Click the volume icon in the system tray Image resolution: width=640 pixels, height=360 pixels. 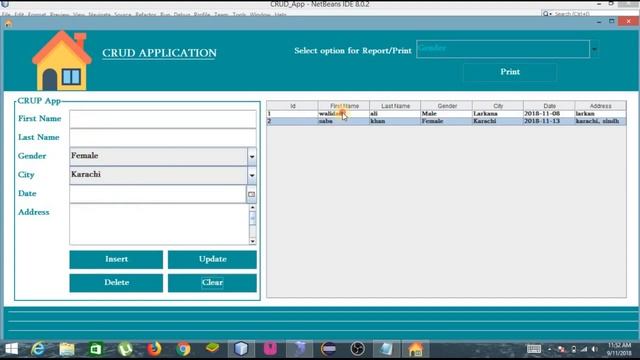point(595,349)
